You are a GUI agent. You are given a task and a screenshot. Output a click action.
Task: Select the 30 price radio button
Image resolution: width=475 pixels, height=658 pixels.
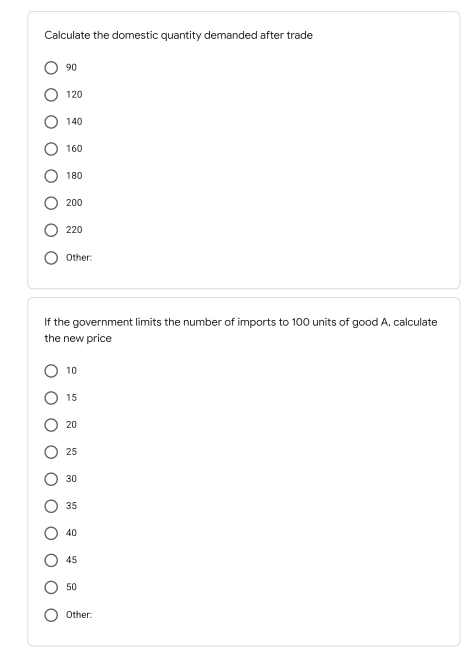tap(51, 479)
